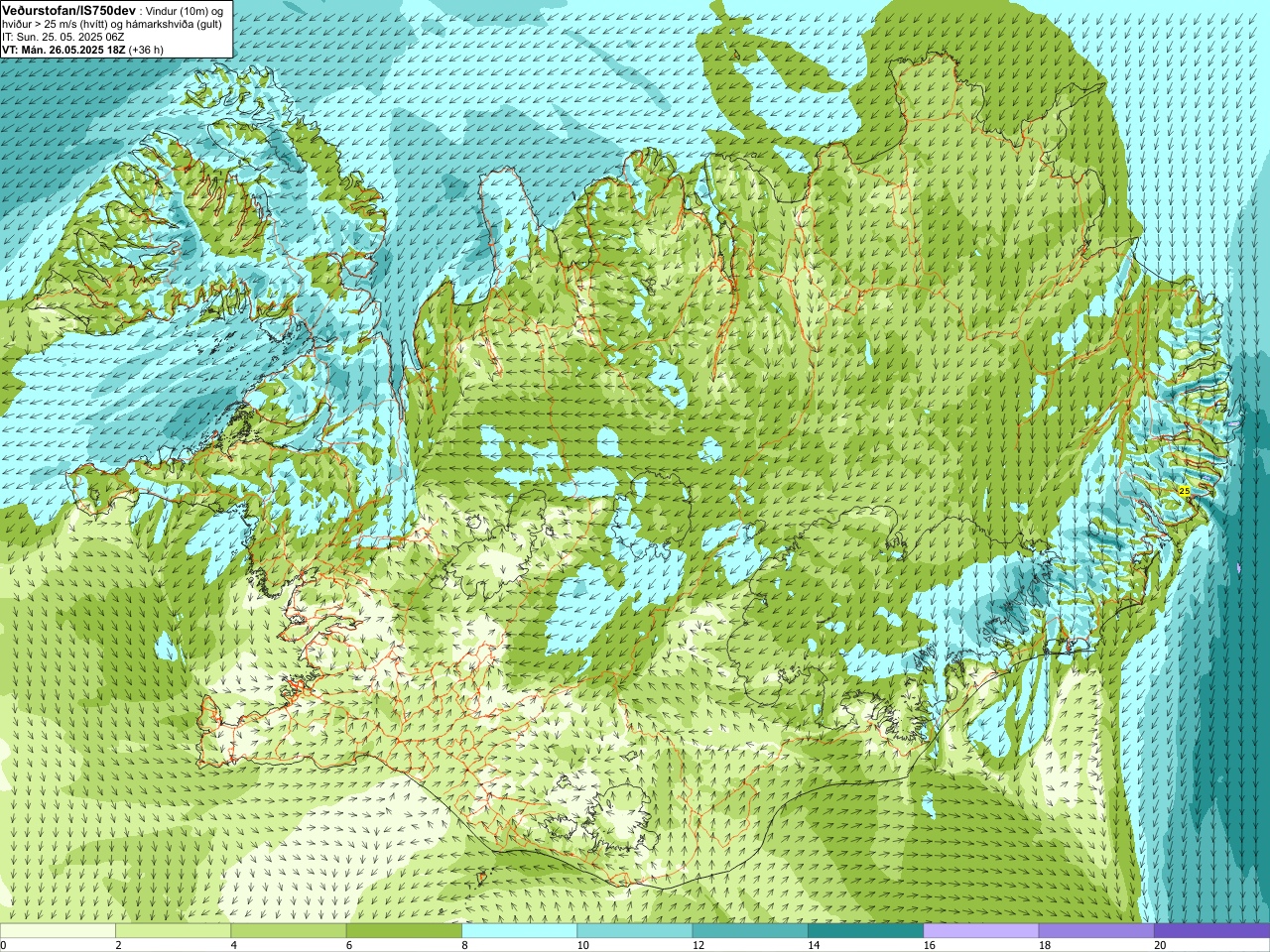The image size is (1270, 952).
Task: Select the 6–8 m/s dark green legend color
Action: point(404,931)
